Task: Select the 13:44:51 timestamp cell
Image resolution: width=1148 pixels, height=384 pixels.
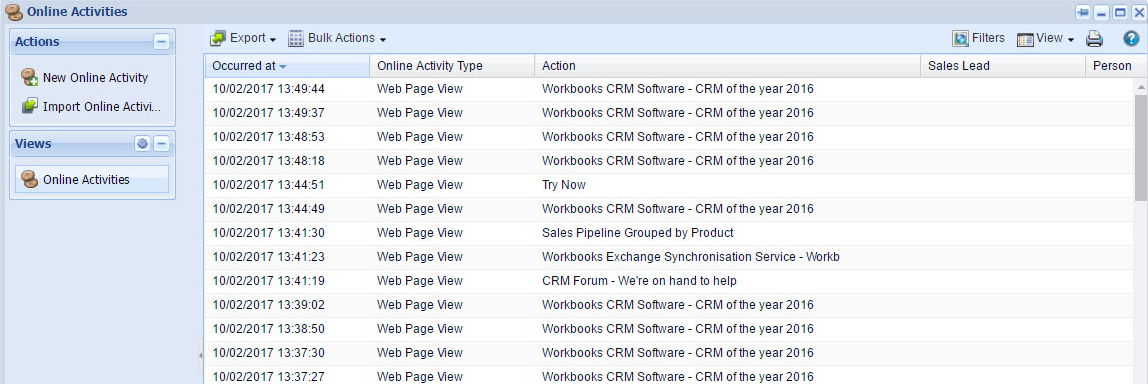Action: [x=268, y=185]
